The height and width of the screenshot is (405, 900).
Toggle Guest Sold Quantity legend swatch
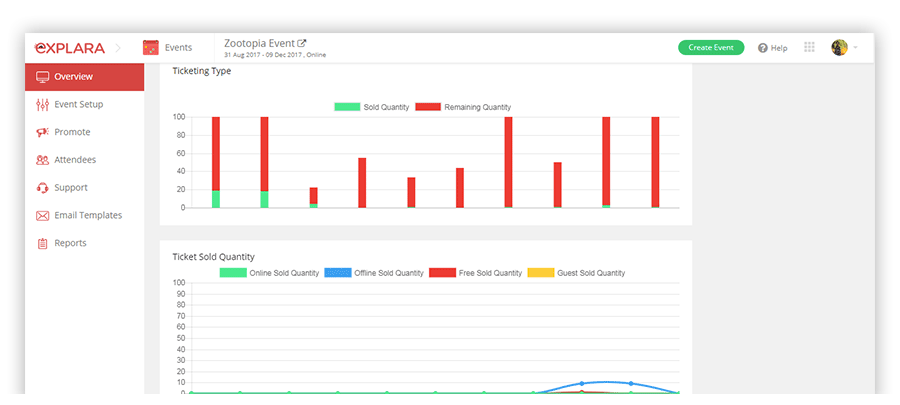click(x=541, y=273)
